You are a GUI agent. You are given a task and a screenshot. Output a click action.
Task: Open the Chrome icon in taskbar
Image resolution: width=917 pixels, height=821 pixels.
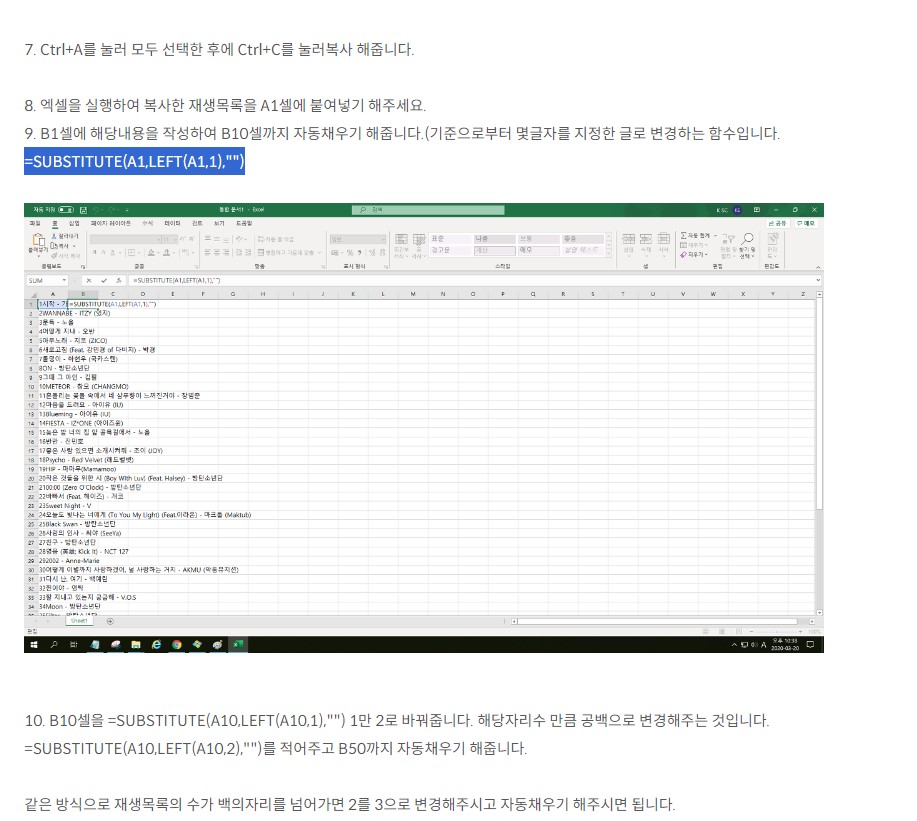pyautogui.click(x=177, y=644)
